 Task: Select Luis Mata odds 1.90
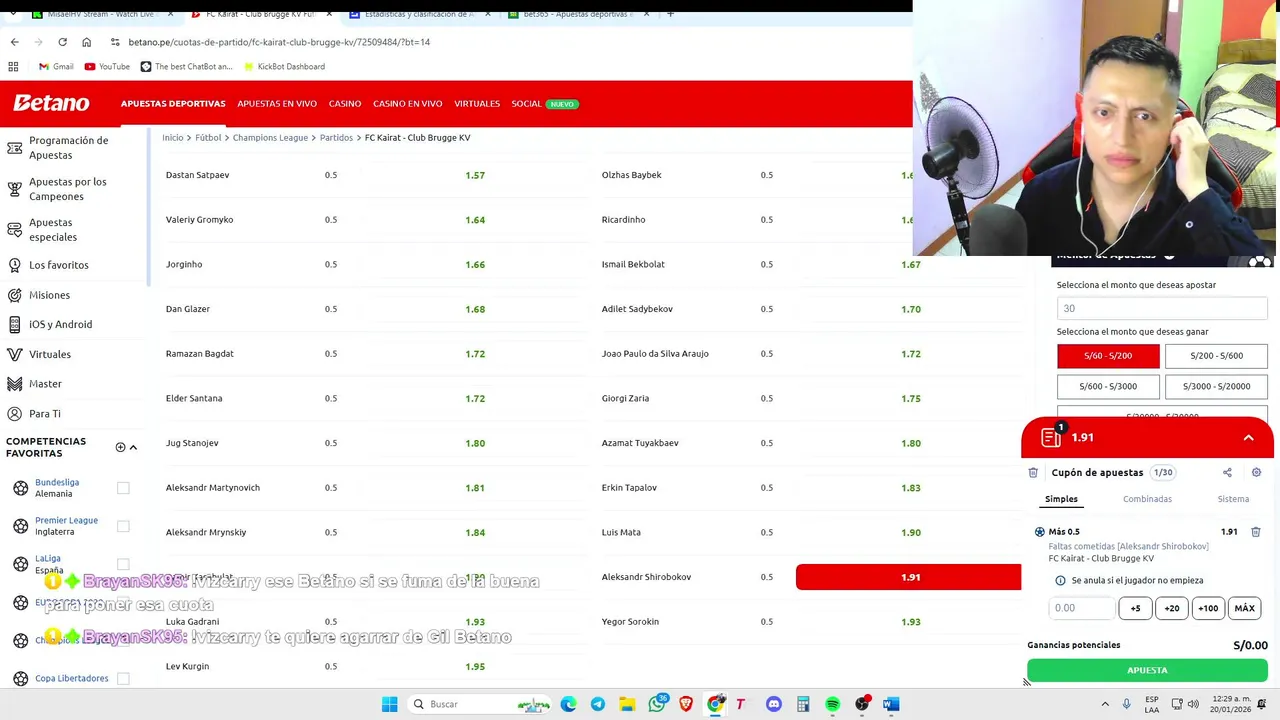(x=910, y=532)
